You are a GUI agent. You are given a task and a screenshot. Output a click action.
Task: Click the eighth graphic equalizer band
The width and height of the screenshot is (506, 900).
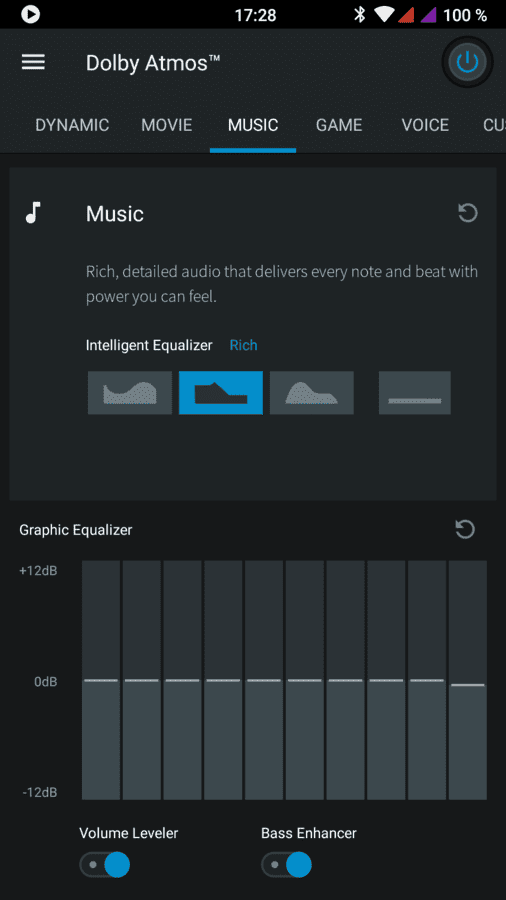[x=386, y=680]
